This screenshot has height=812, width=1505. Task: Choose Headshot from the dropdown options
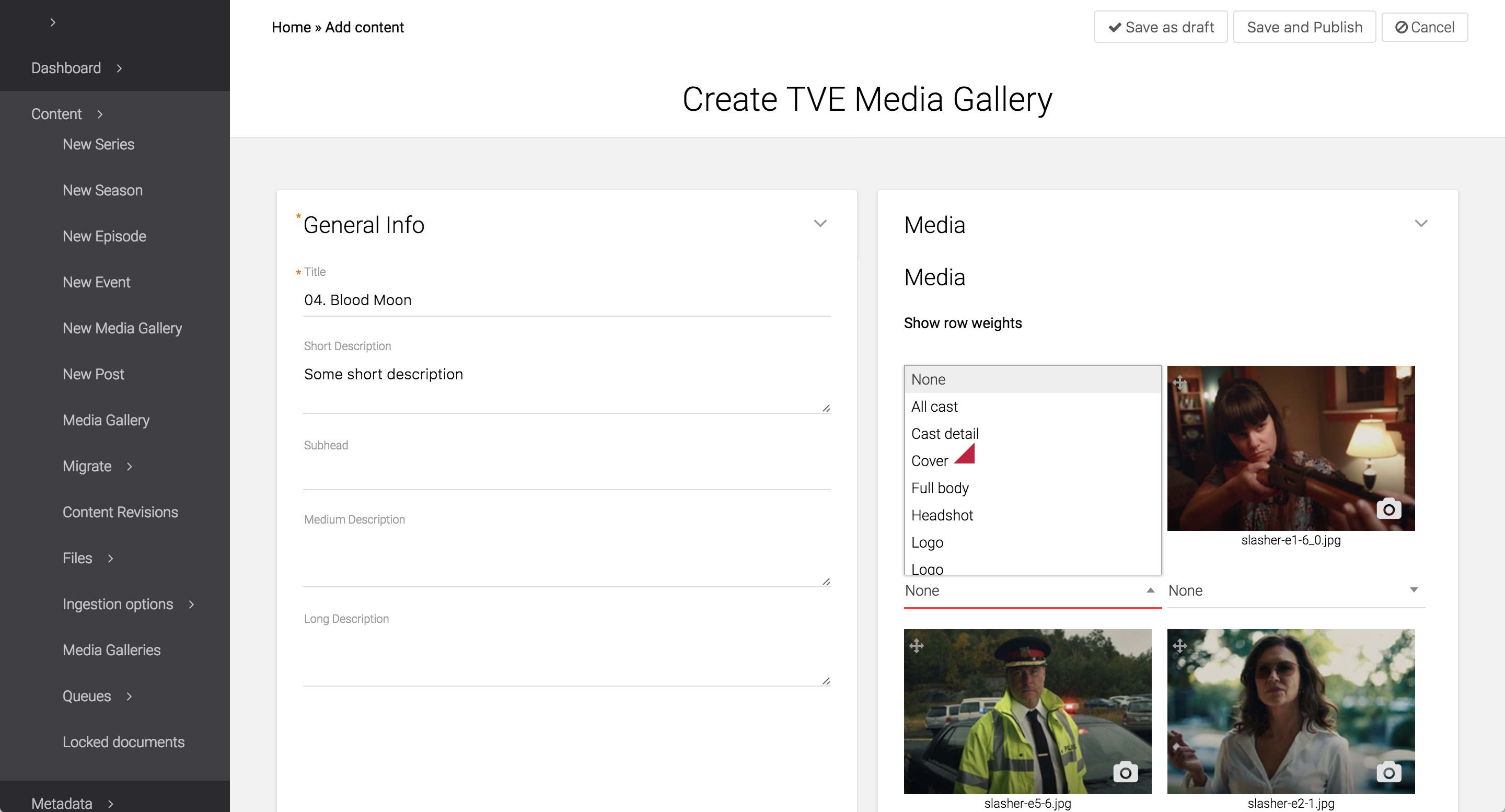942,515
